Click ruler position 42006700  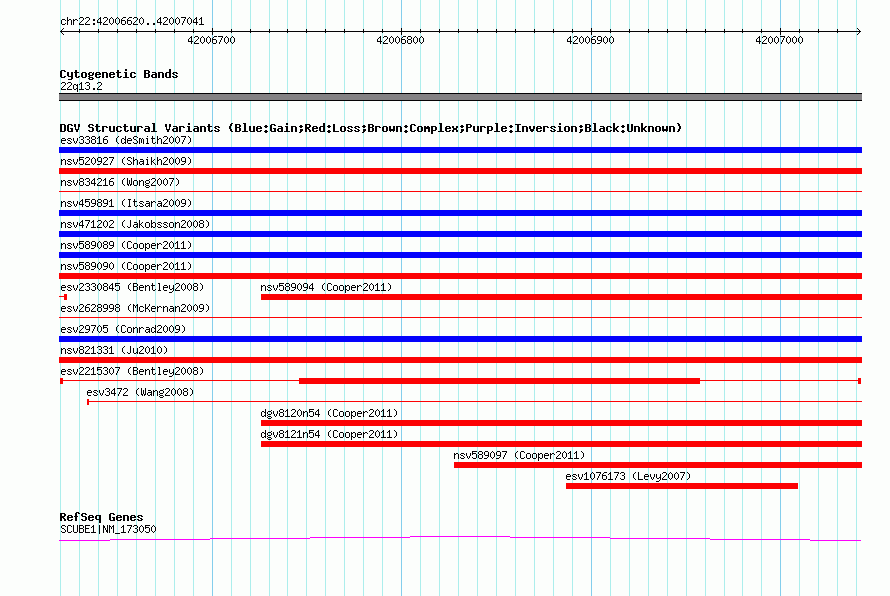tap(211, 40)
